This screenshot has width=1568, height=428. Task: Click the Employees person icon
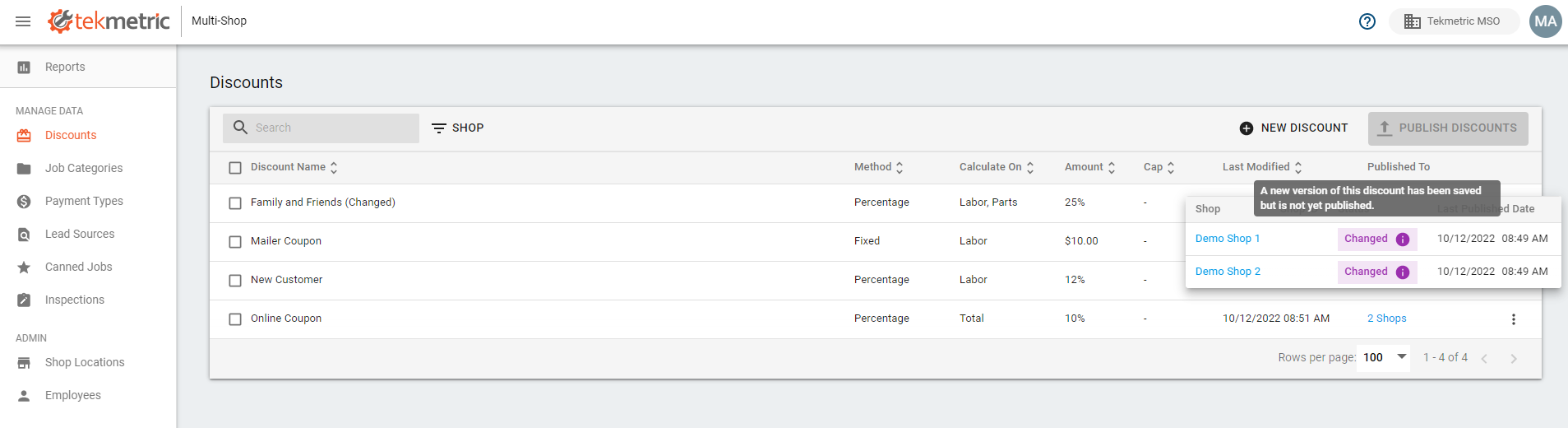[24, 396]
